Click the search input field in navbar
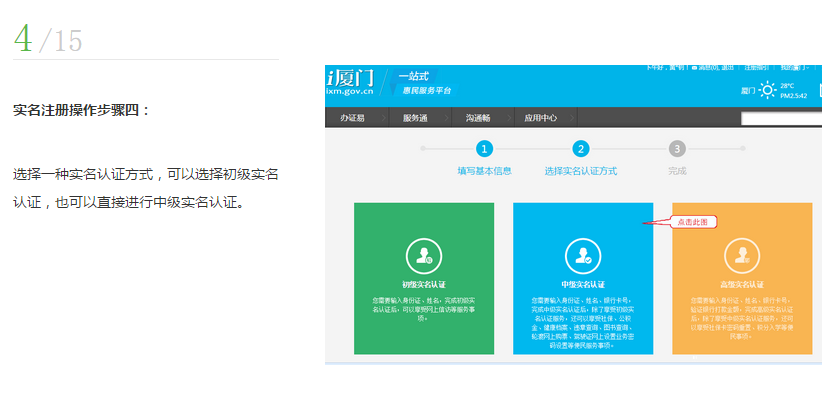Viewport: 822px width, 411px height. 780,118
